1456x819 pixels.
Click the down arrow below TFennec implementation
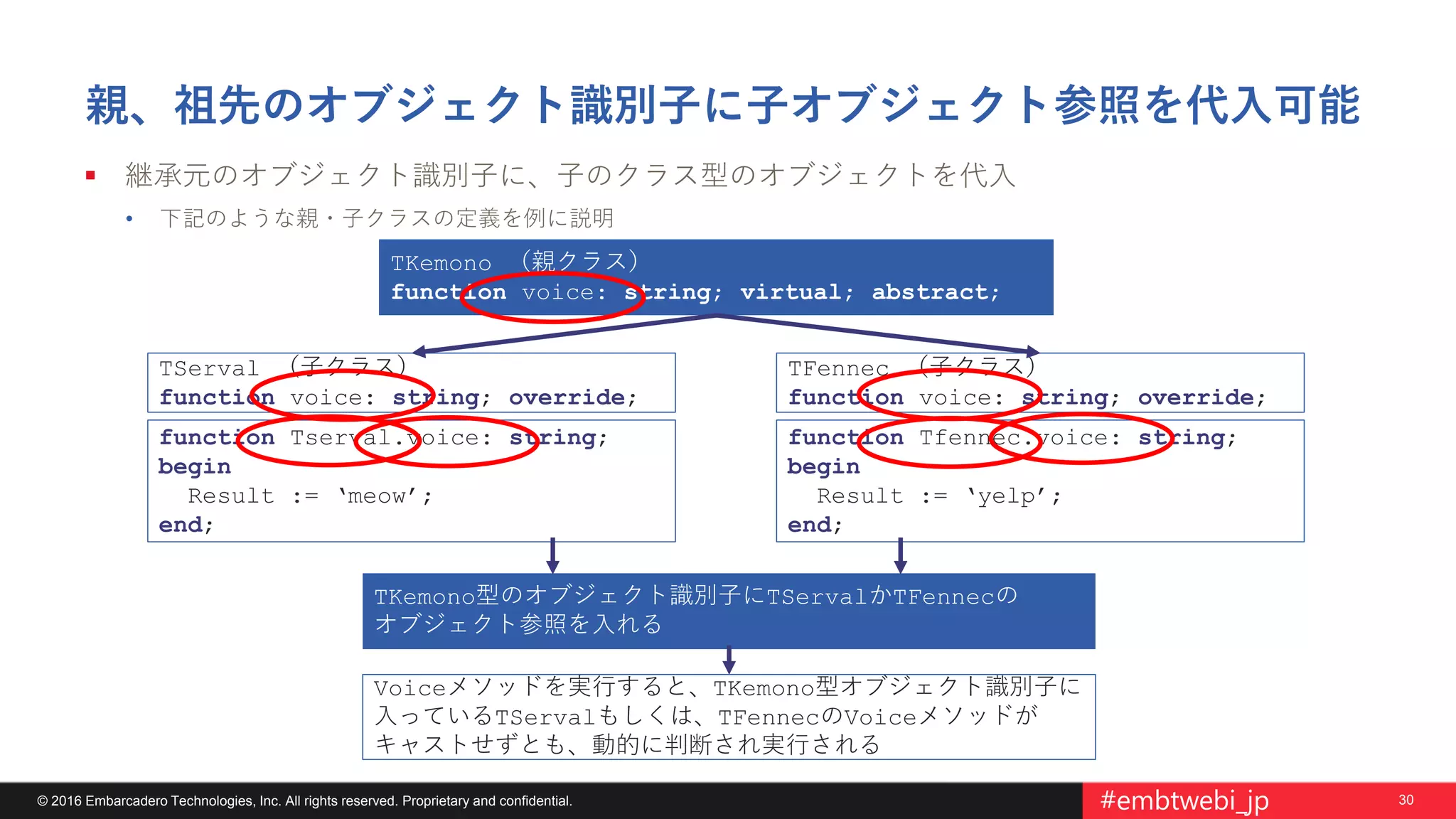(x=900, y=556)
